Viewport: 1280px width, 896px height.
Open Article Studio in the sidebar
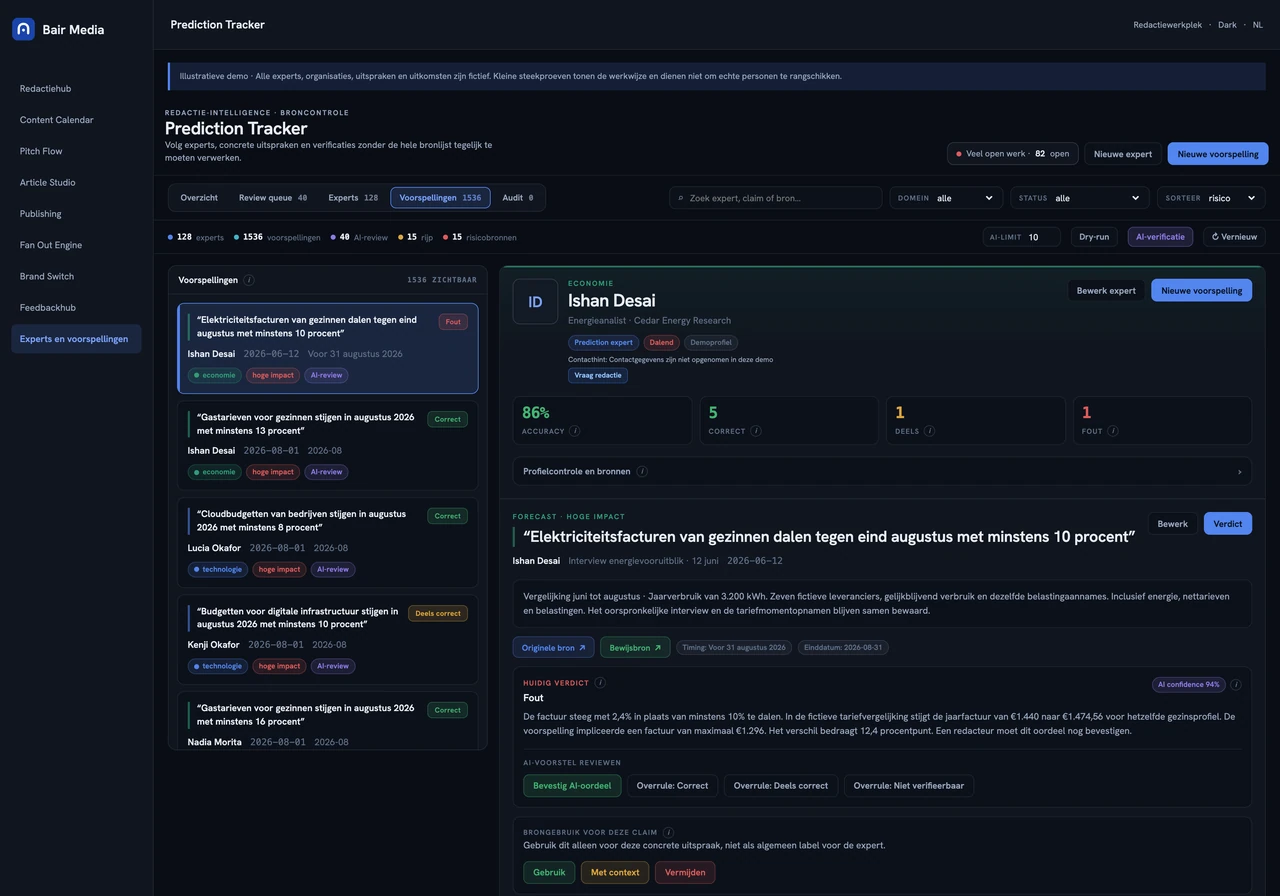(x=77, y=182)
